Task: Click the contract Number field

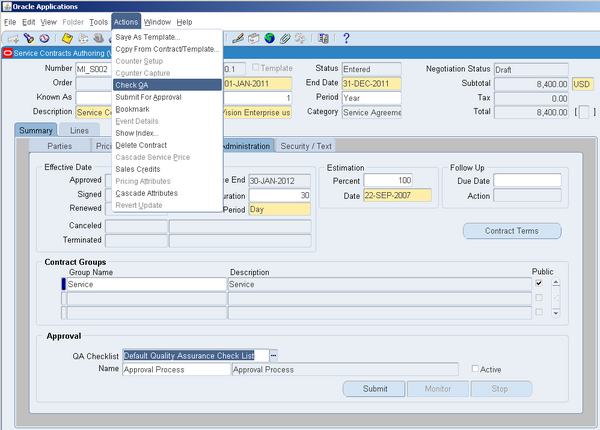Action: click(x=94, y=69)
